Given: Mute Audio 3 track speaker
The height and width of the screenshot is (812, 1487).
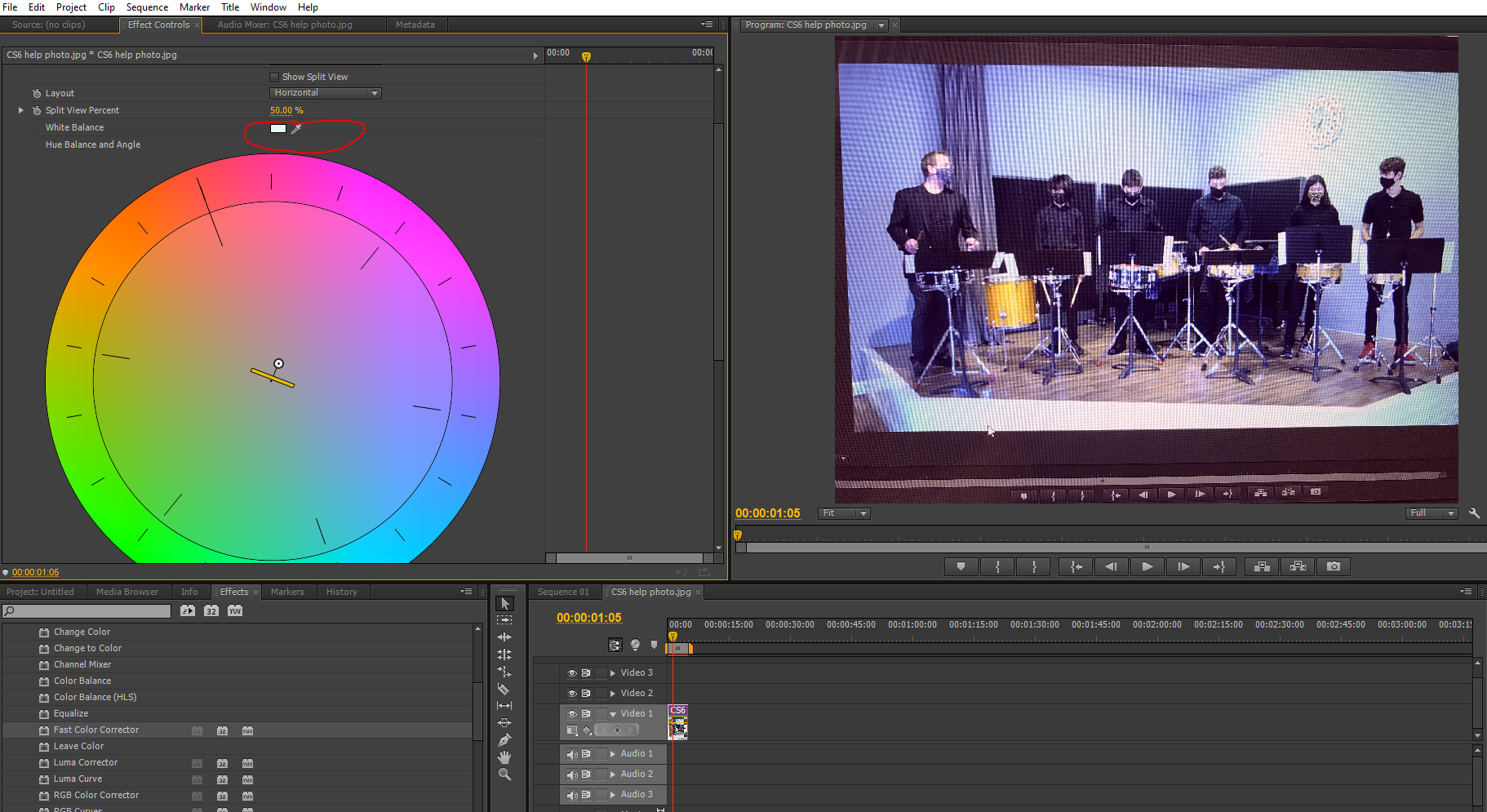Looking at the screenshot, I should click(572, 795).
